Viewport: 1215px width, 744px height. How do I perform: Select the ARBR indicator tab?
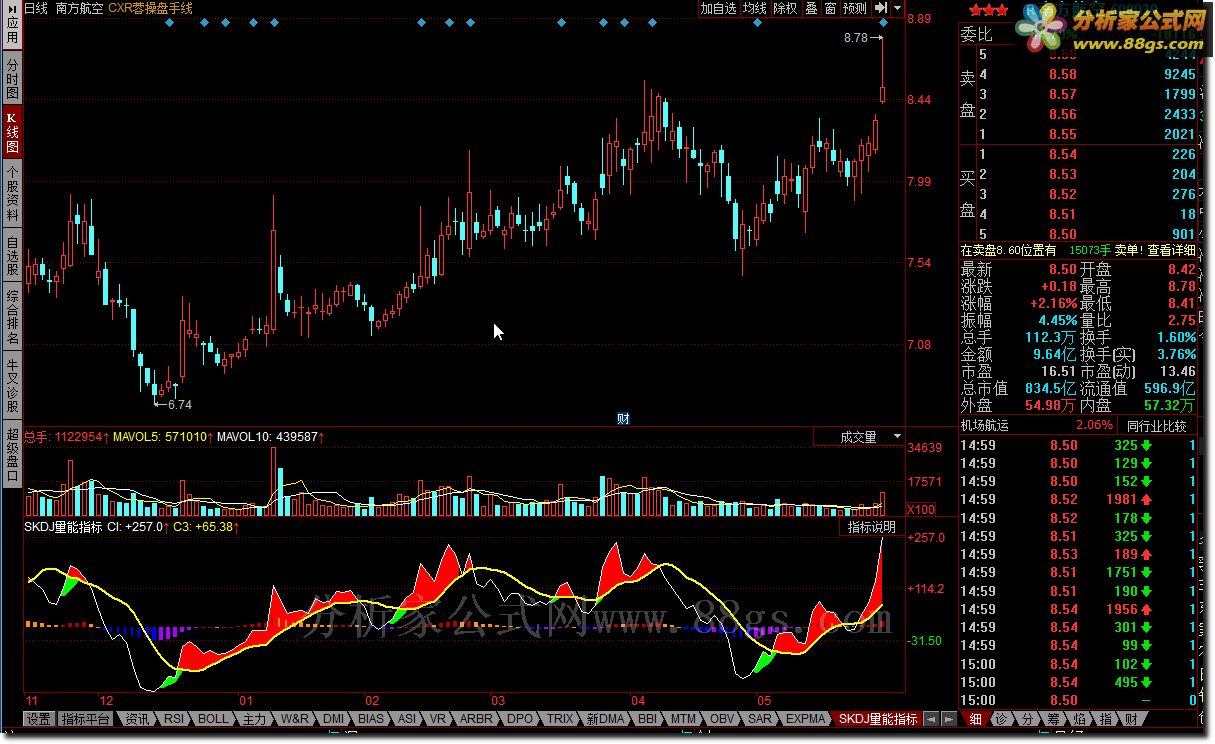476,719
